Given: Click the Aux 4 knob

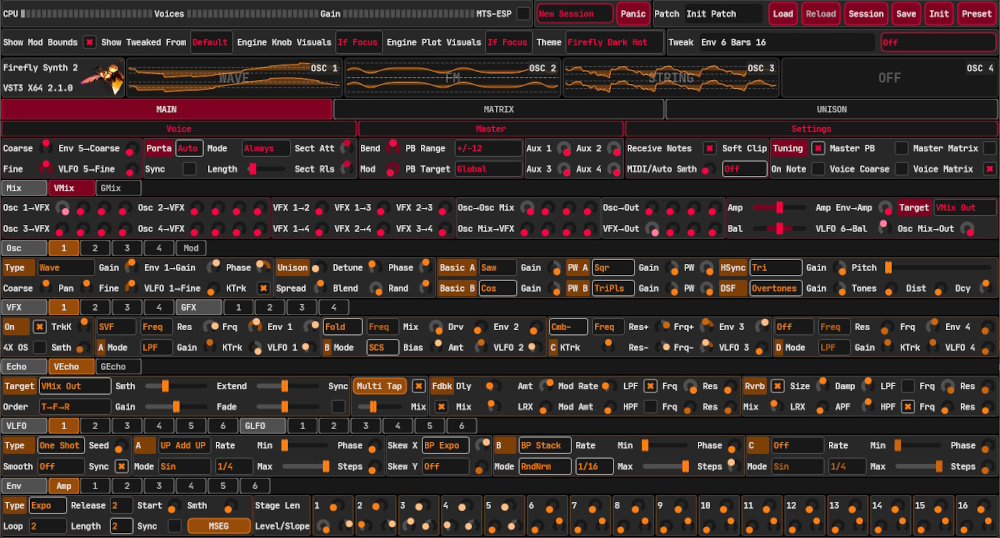Looking at the screenshot, I should tap(614, 169).
